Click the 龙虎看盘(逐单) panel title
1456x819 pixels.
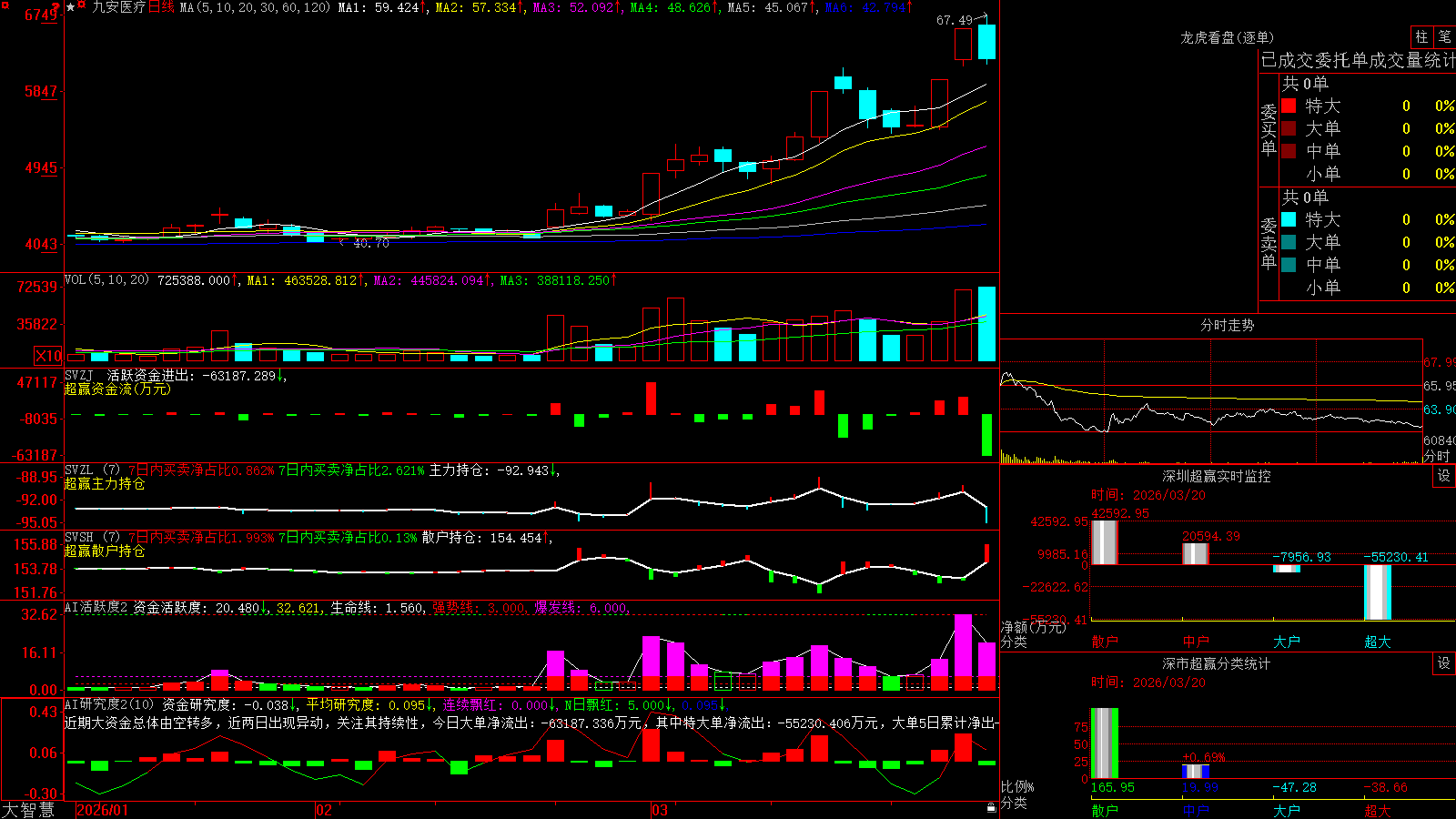click(x=1227, y=37)
